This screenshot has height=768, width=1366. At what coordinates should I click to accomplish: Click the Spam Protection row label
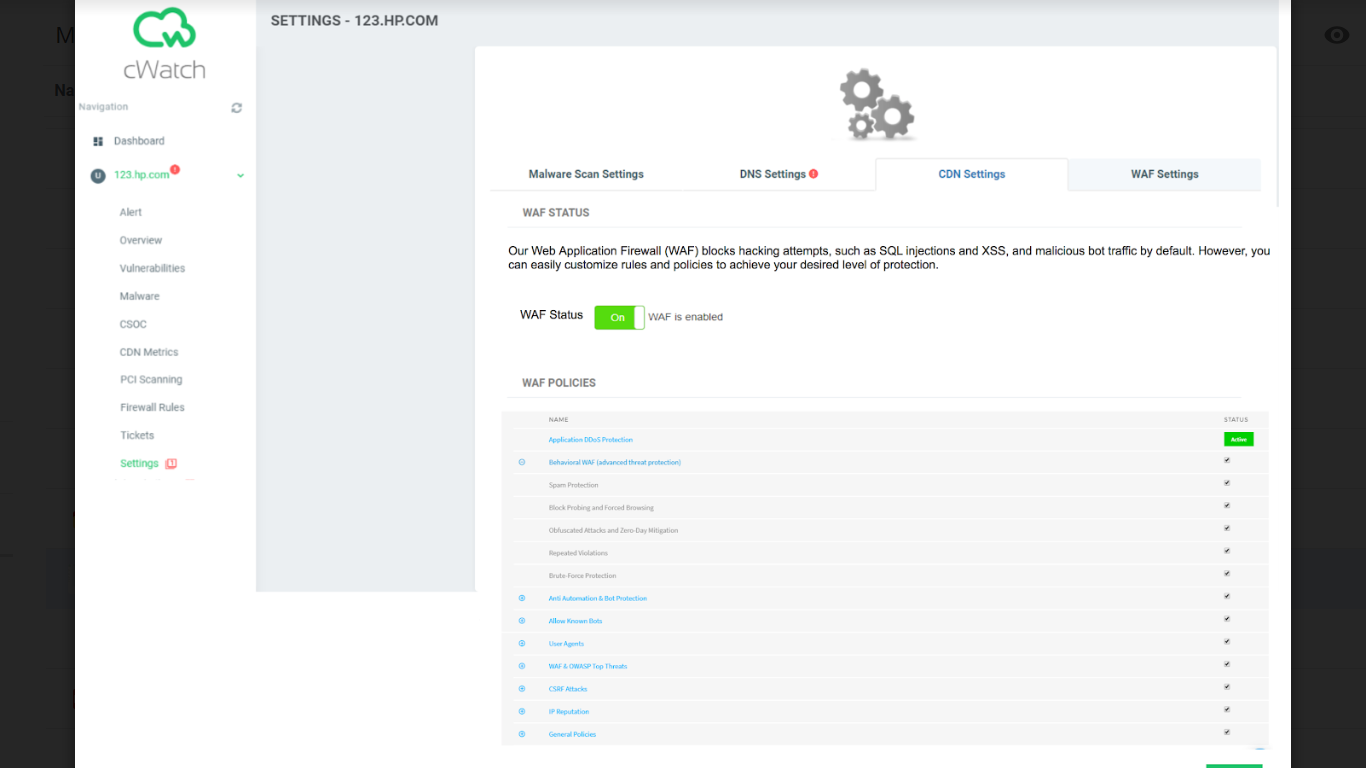[574, 485]
